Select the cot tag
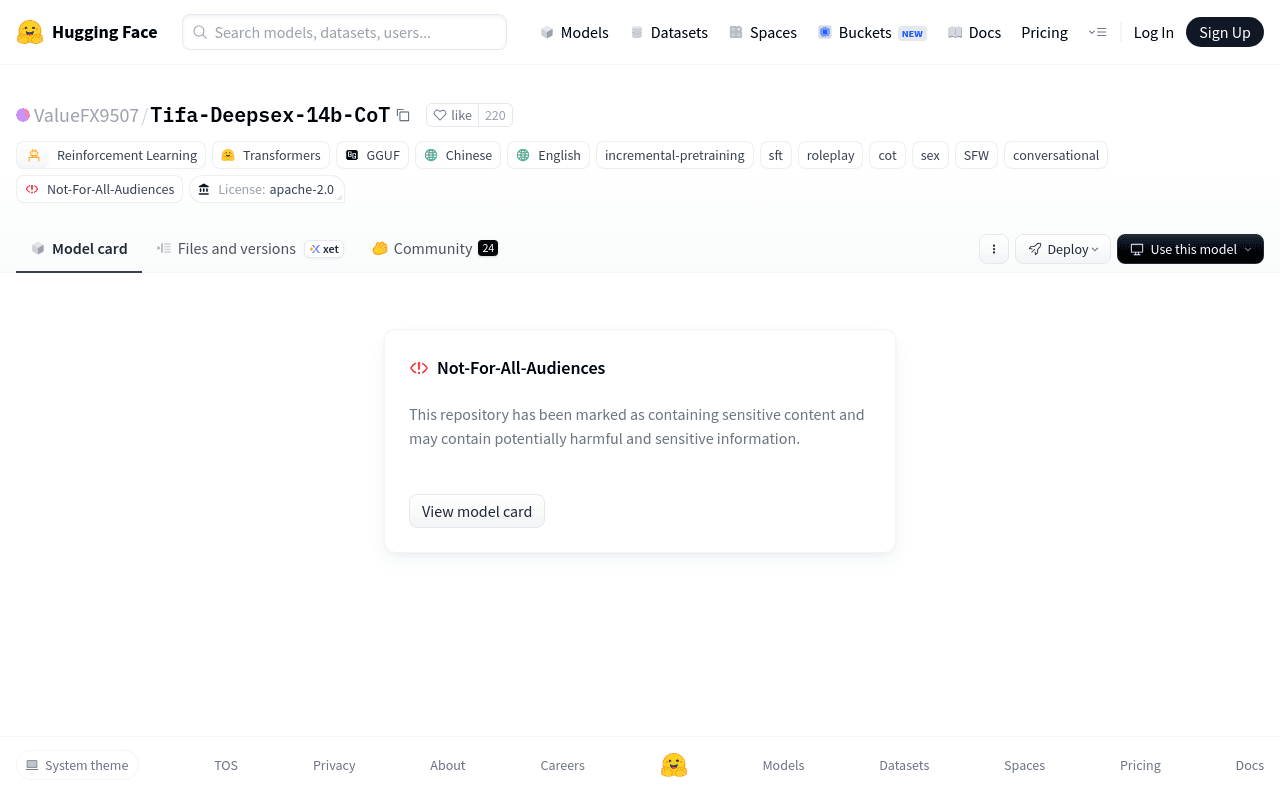The height and width of the screenshot is (800, 1280). coord(888,155)
